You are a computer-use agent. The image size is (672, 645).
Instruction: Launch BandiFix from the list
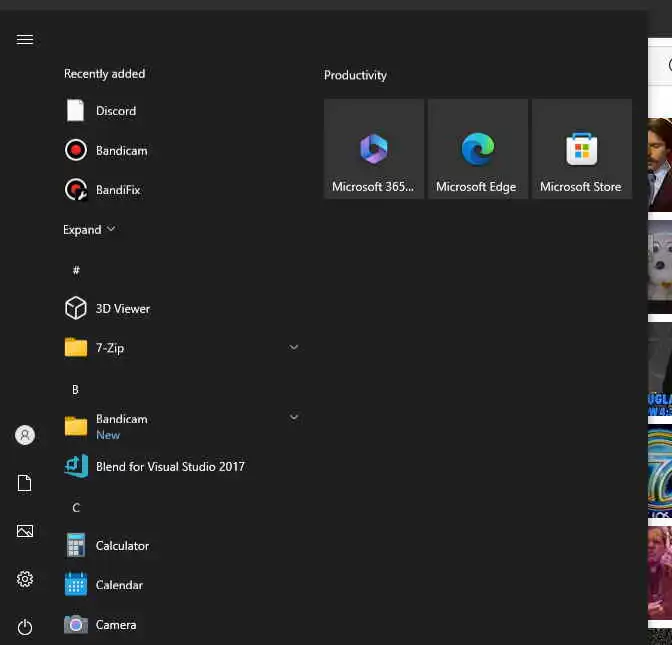(x=118, y=190)
